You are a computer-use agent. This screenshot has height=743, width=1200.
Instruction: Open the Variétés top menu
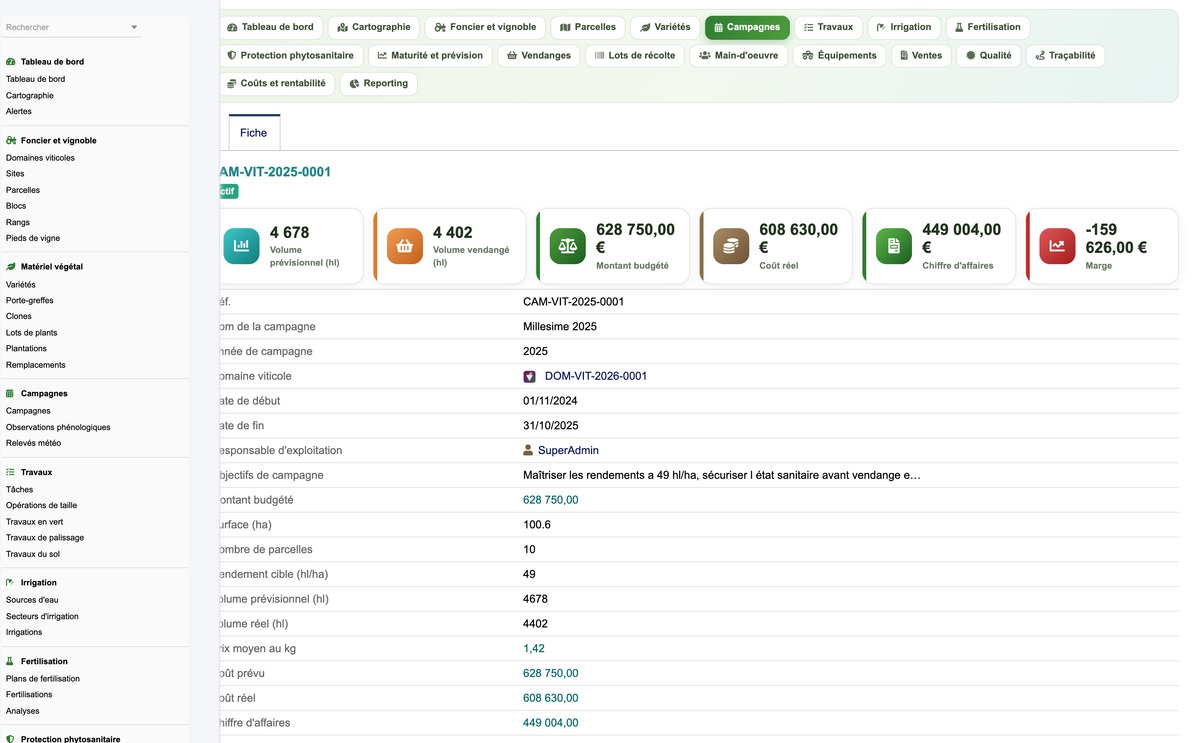point(665,27)
